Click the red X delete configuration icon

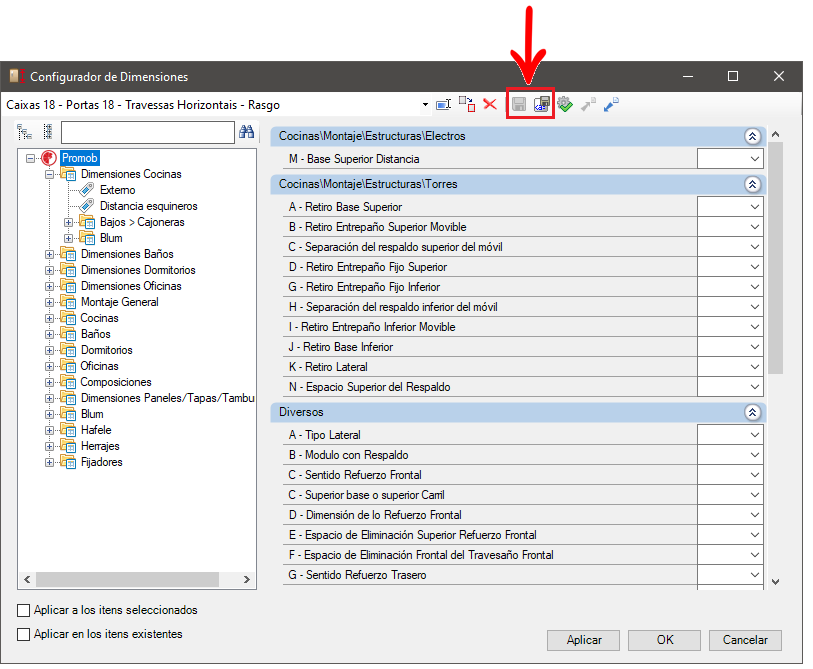click(490, 104)
